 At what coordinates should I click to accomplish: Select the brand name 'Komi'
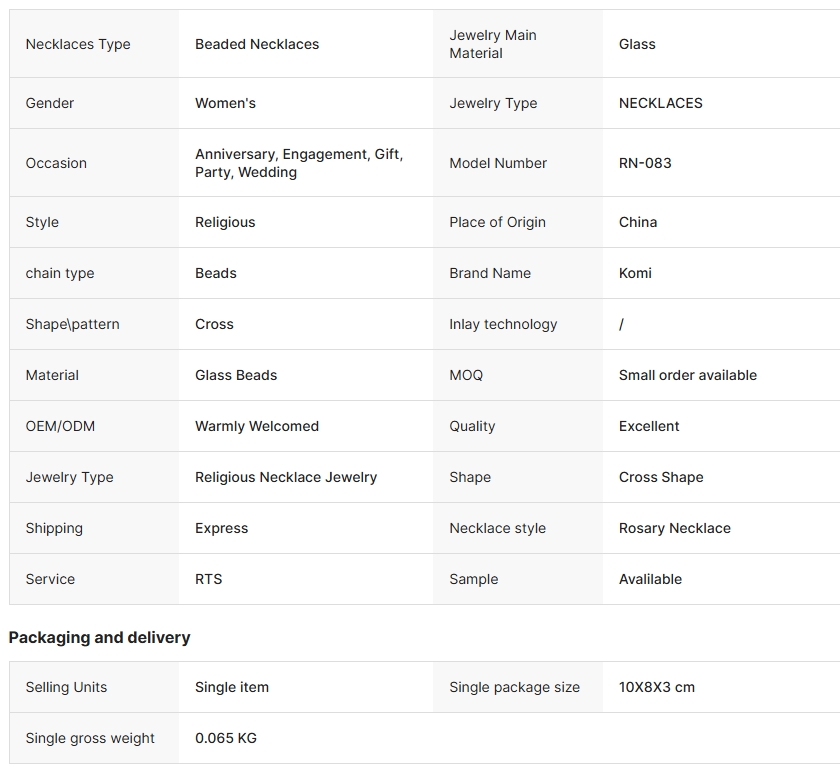pyautogui.click(x=635, y=273)
